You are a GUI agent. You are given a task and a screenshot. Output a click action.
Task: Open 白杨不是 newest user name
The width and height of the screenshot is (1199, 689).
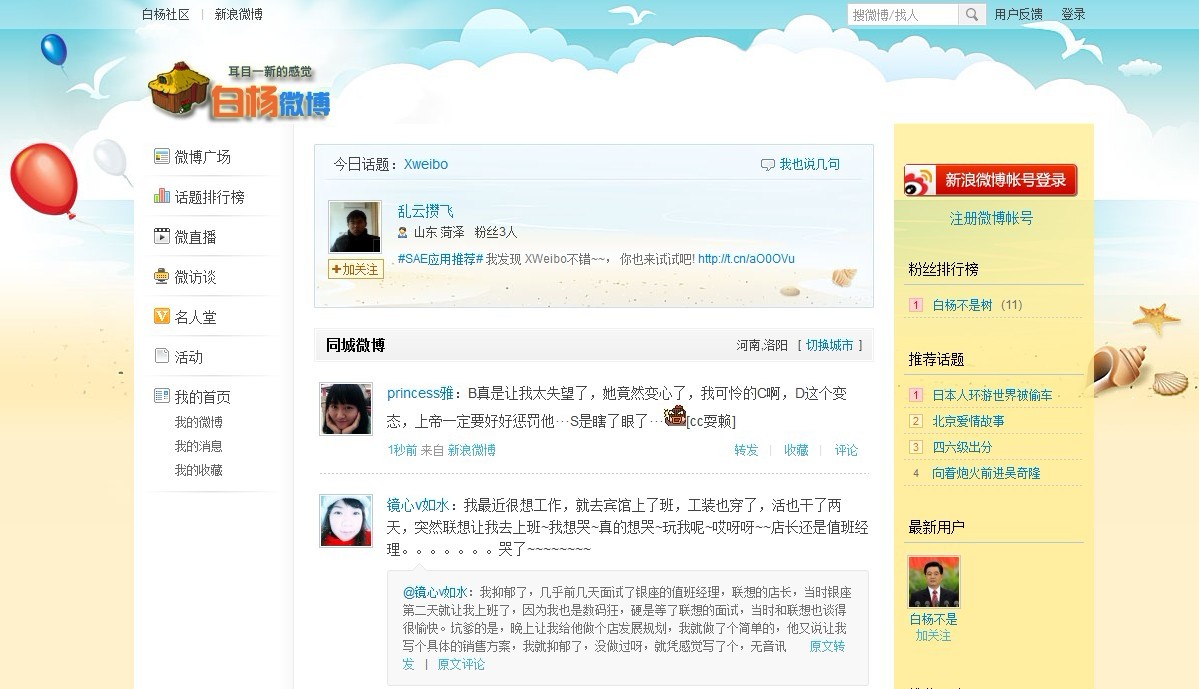point(934,619)
